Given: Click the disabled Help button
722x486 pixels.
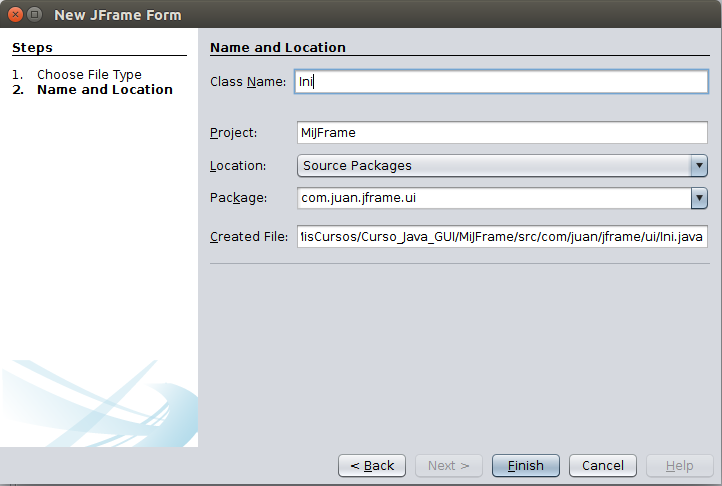Looking at the screenshot, I should 679,466.
